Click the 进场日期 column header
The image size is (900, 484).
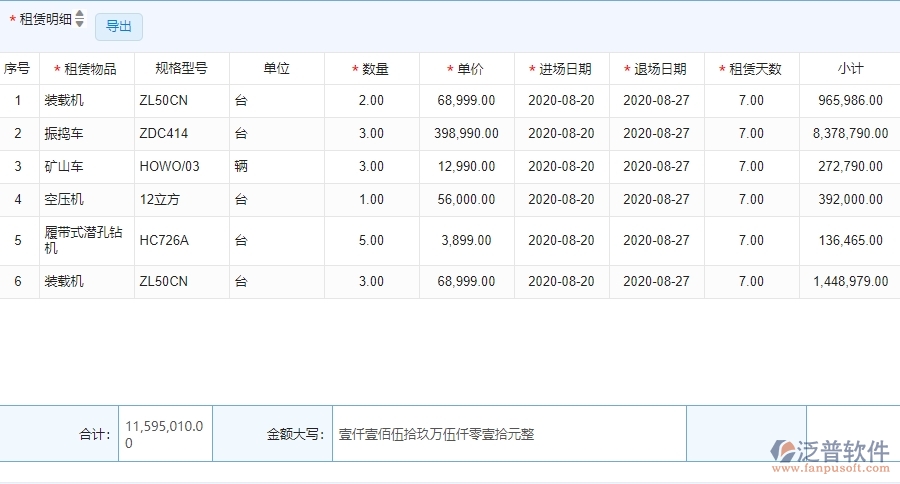[561, 69]
